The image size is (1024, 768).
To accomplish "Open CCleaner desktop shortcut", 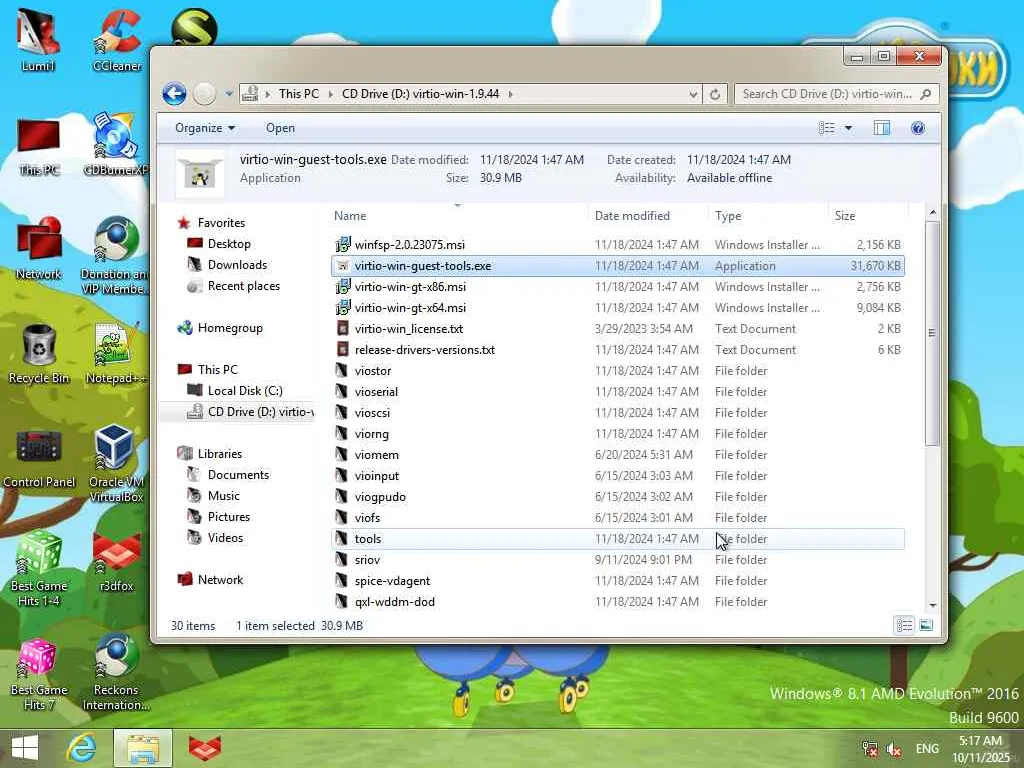I will coord(117,39).
